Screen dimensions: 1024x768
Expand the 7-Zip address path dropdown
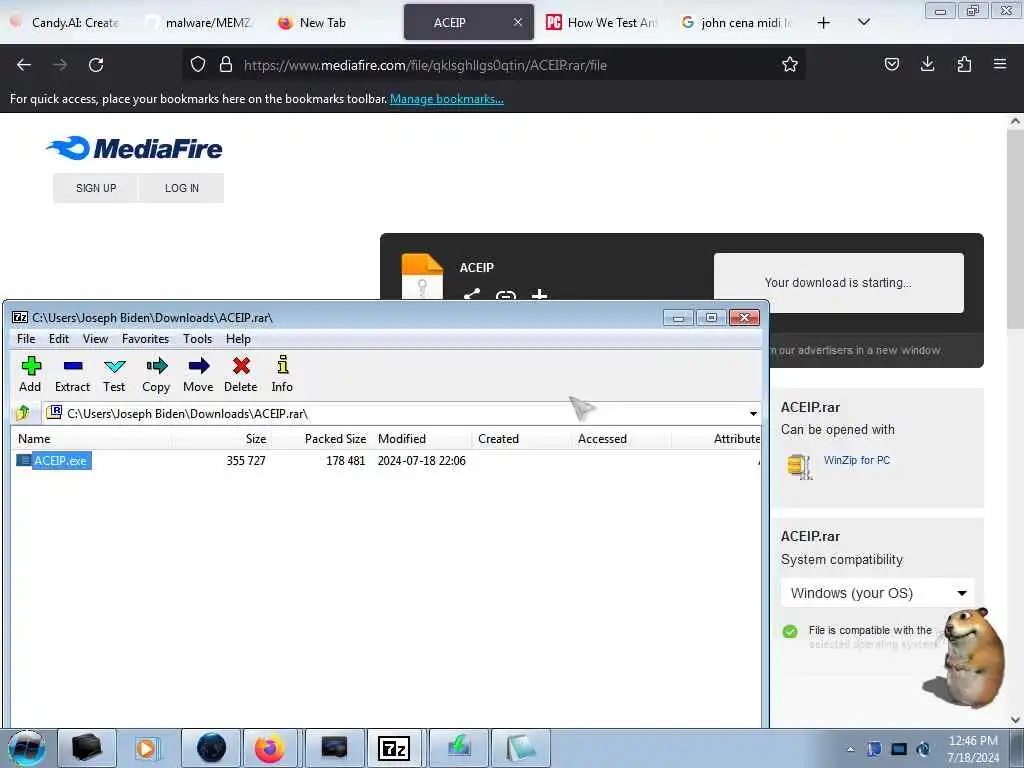point(753,413)
